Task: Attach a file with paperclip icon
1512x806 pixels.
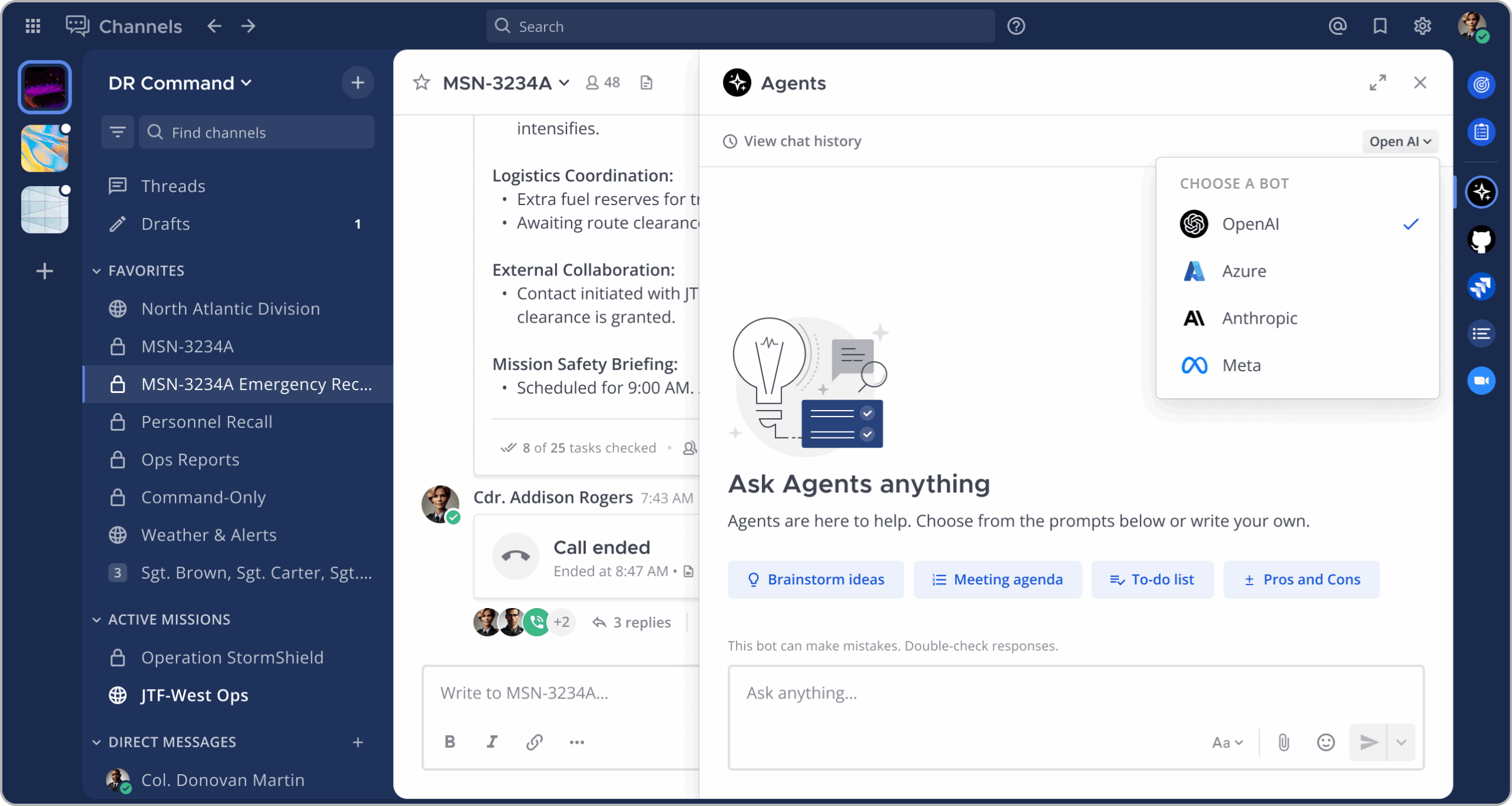Action: [1284, 742]
